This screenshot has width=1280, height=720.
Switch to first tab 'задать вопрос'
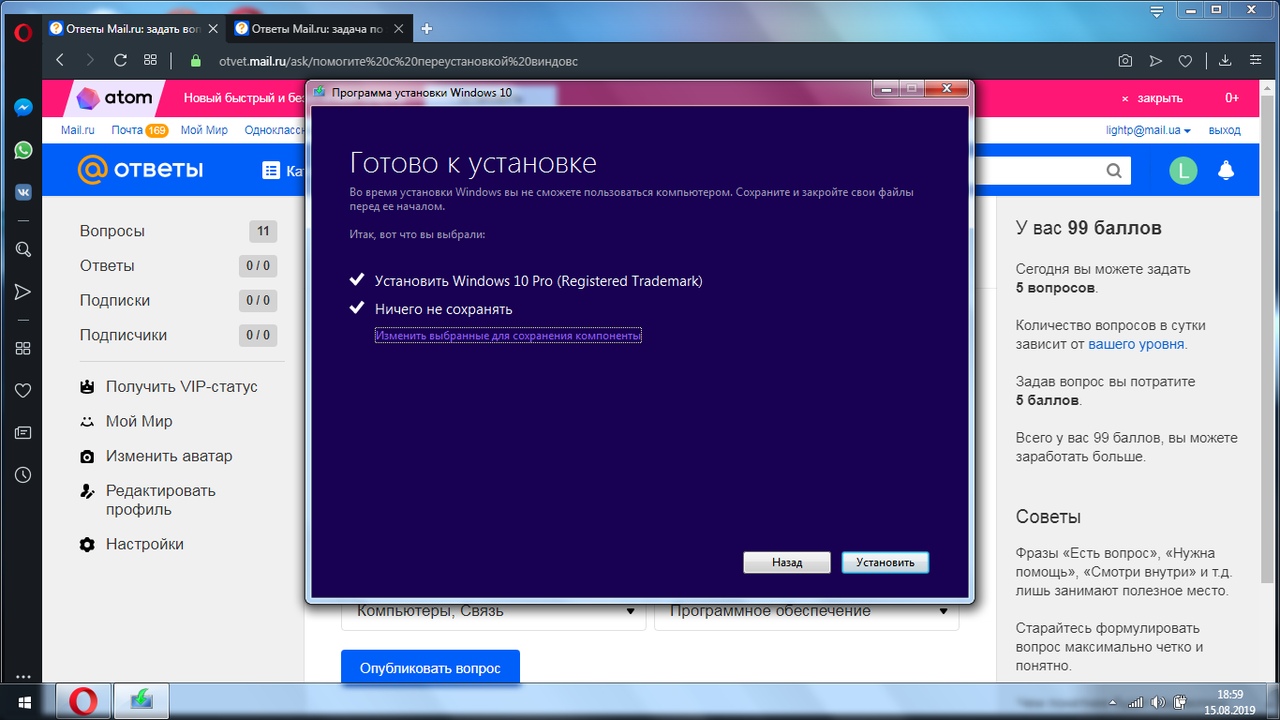[x=125, y=28]
